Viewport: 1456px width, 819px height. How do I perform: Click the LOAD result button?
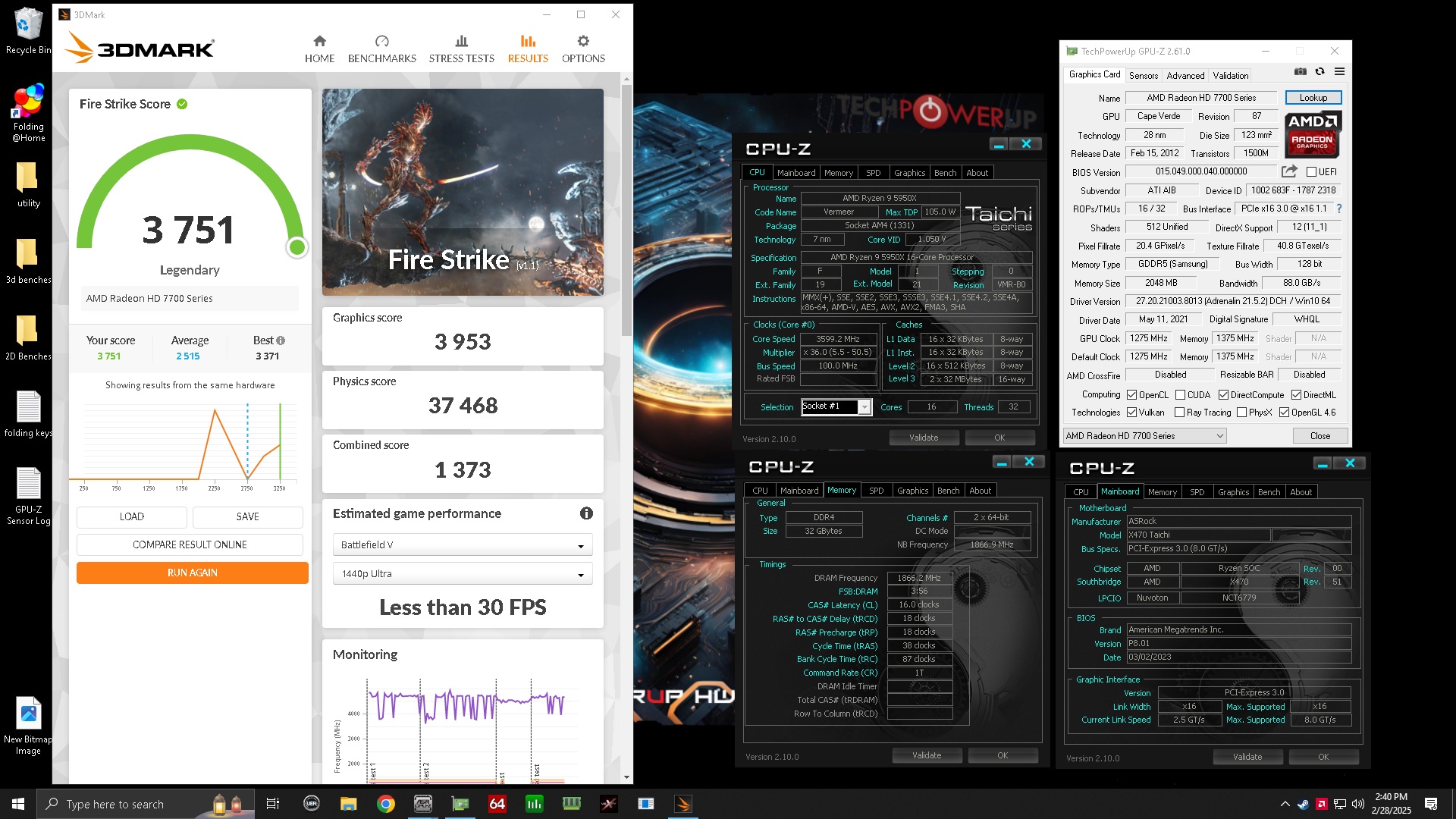pyautogui.click(x=132, y=516)
